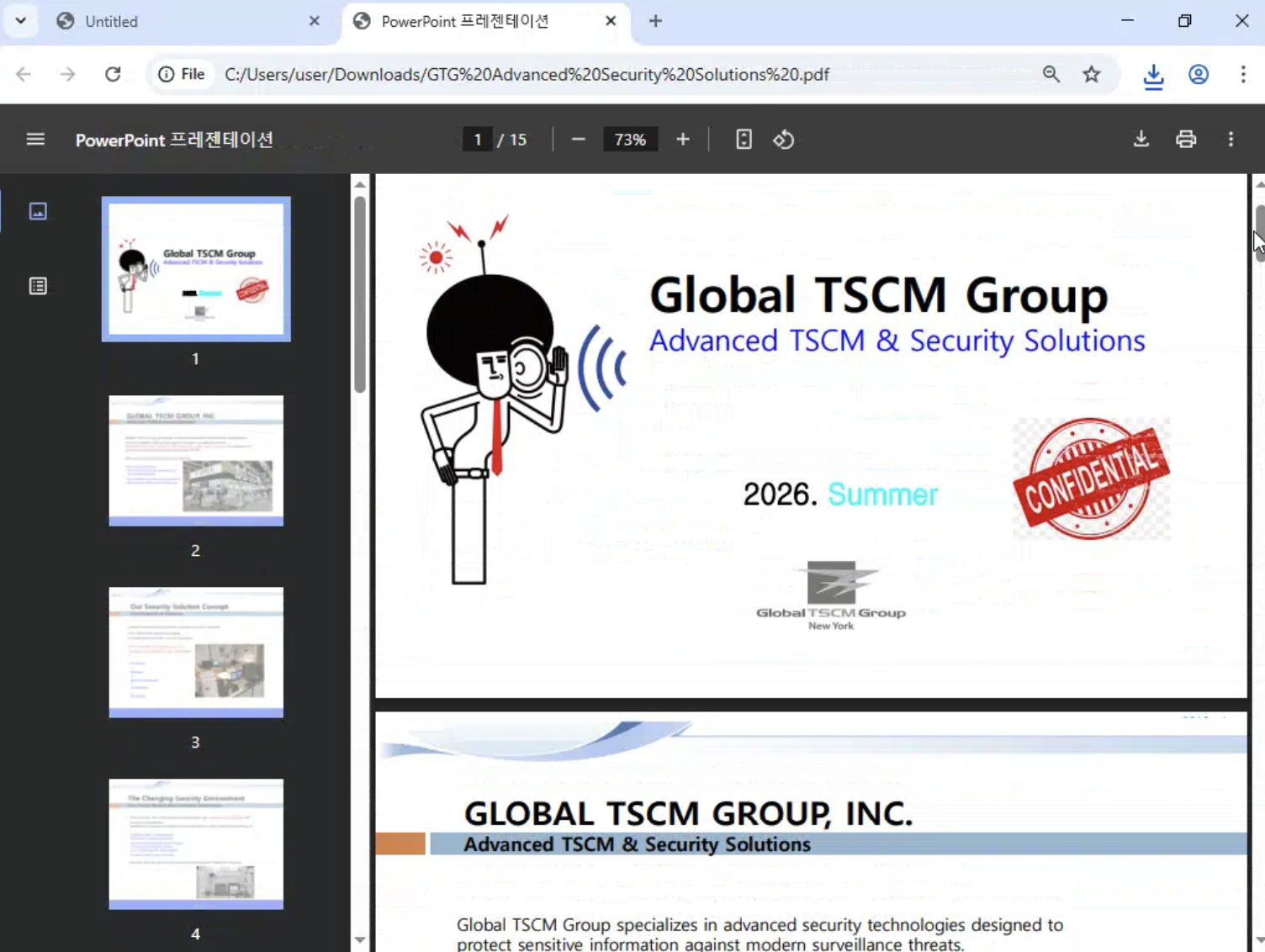This screenshot has height=952, width=1265.
Task: Click the 2026. Summer text
Action: pyautogui.click(x=839, y=495)
